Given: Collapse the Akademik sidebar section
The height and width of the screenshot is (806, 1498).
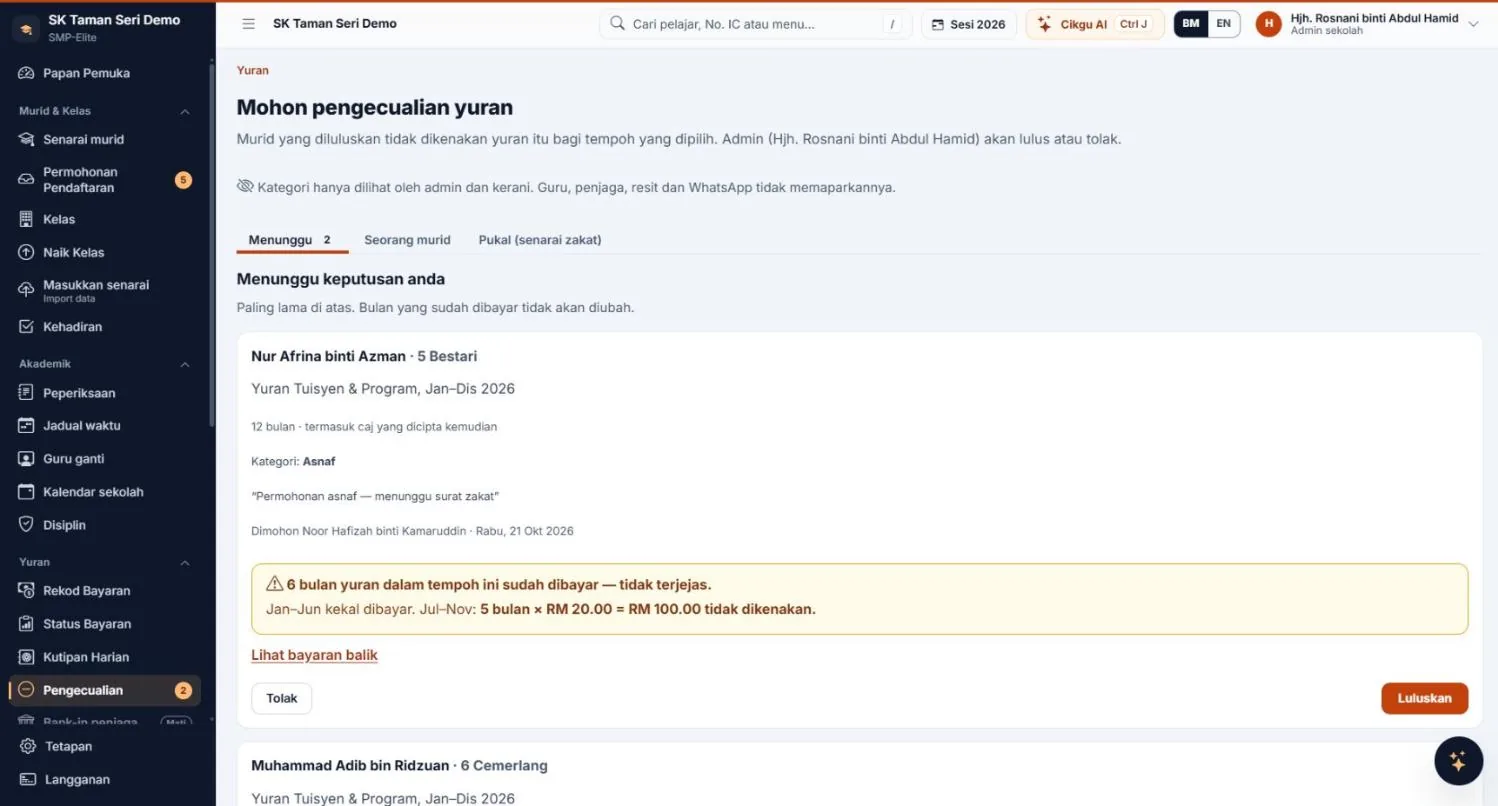Looking at the screenshot, I should coord(185,364).
